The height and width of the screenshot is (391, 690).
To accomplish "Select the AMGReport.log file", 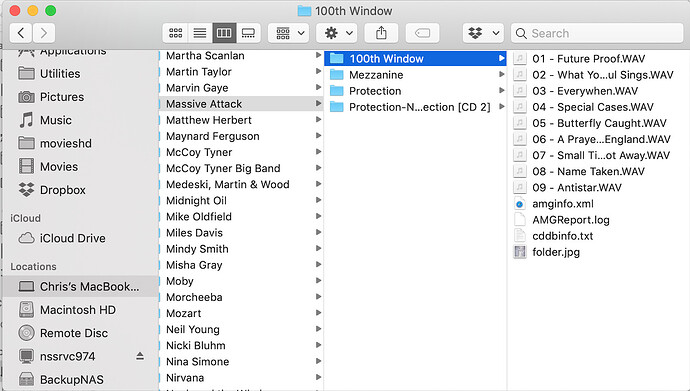I will [x=598, y=219].
